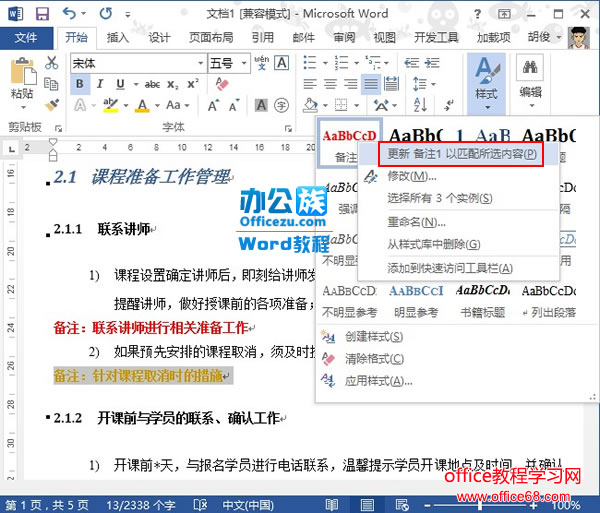
Task: Apply yellow text highlight color
Action: [x=111, y=105]
